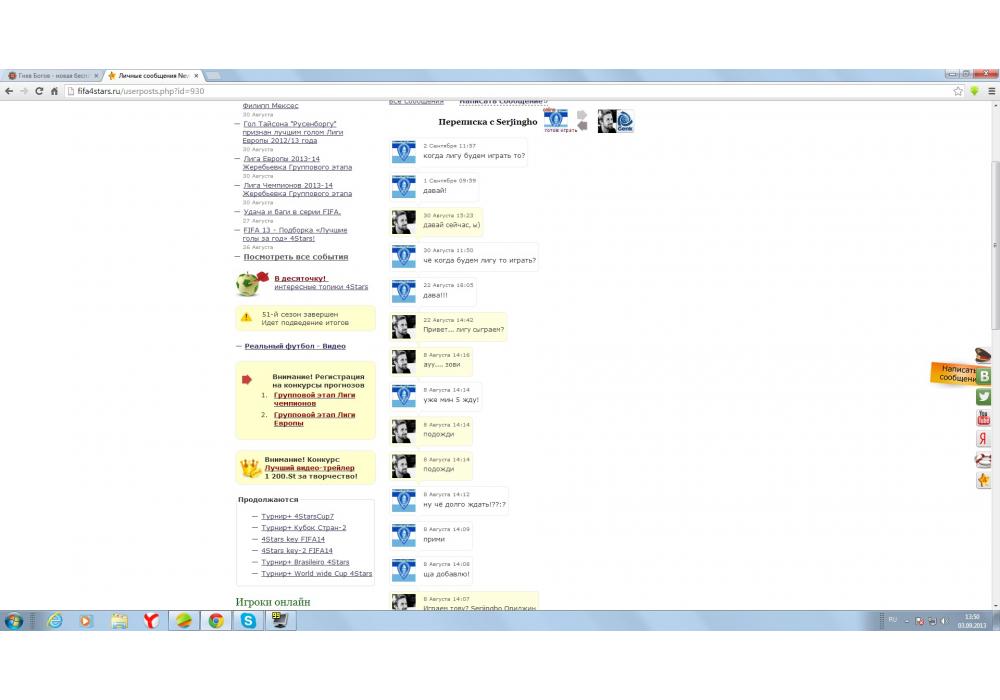This screenshot has height=700, width=1000.
Task: Click the address bar with fifa4stars.ru URL
Action: [x=500, y=91]
